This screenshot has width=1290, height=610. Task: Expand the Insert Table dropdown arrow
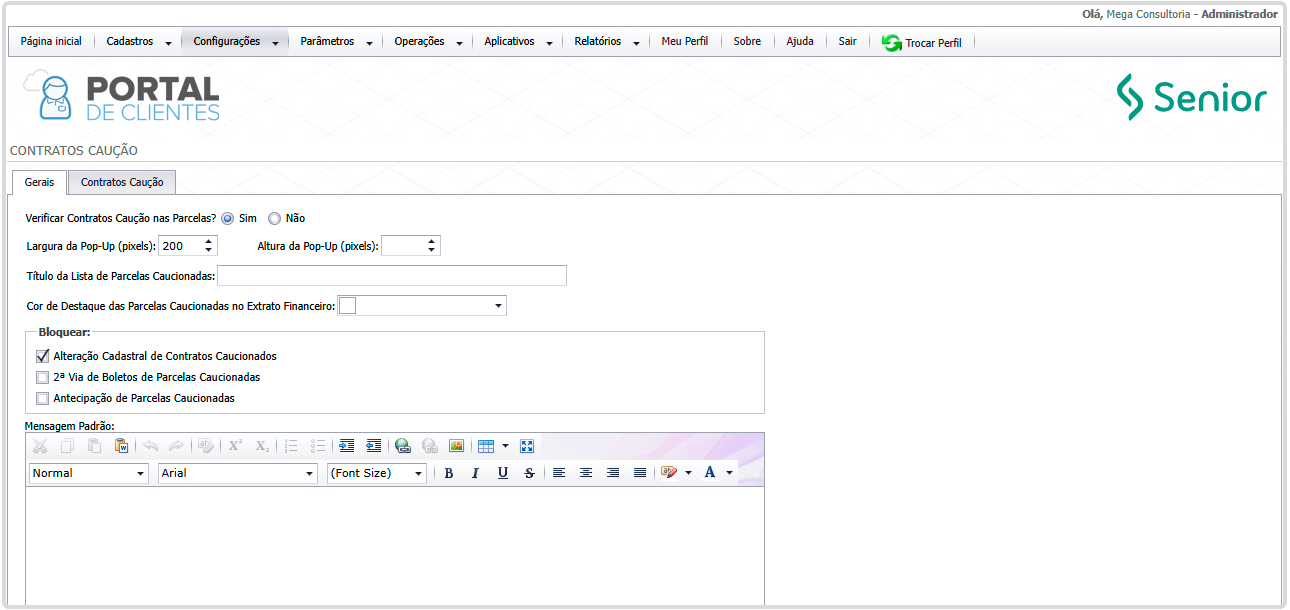505,446
